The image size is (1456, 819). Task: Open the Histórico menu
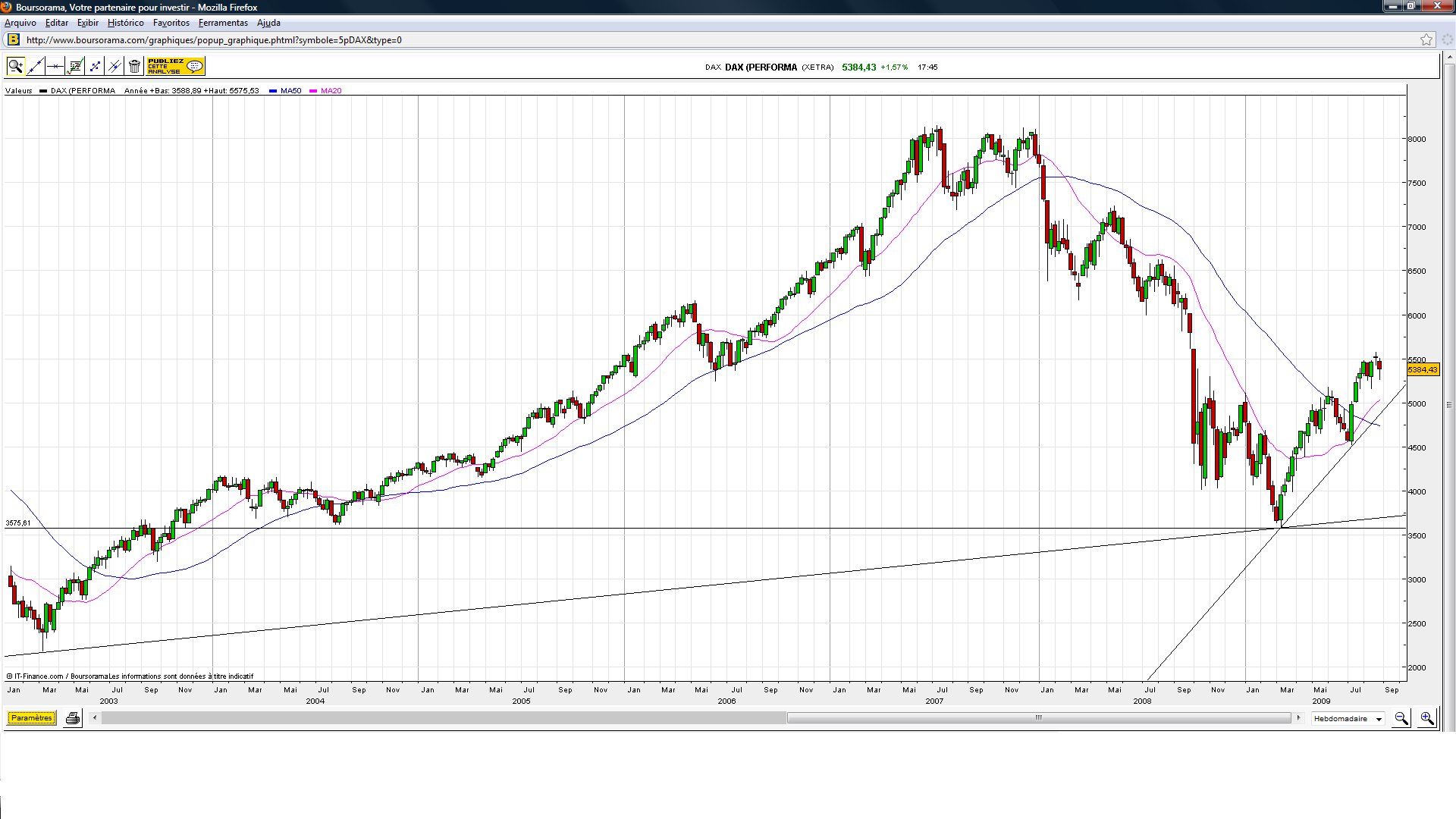[x=125, y=23]
